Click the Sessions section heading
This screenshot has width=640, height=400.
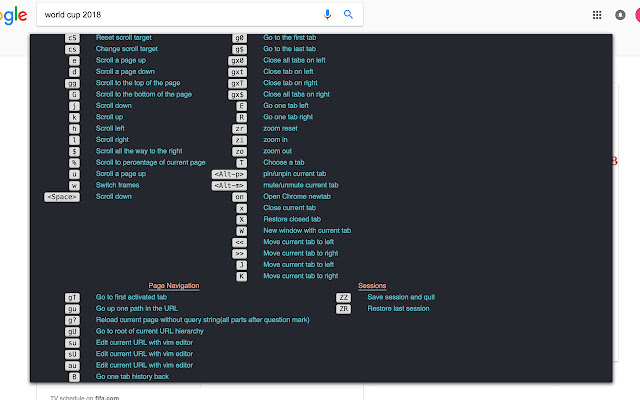pos(372,286)
